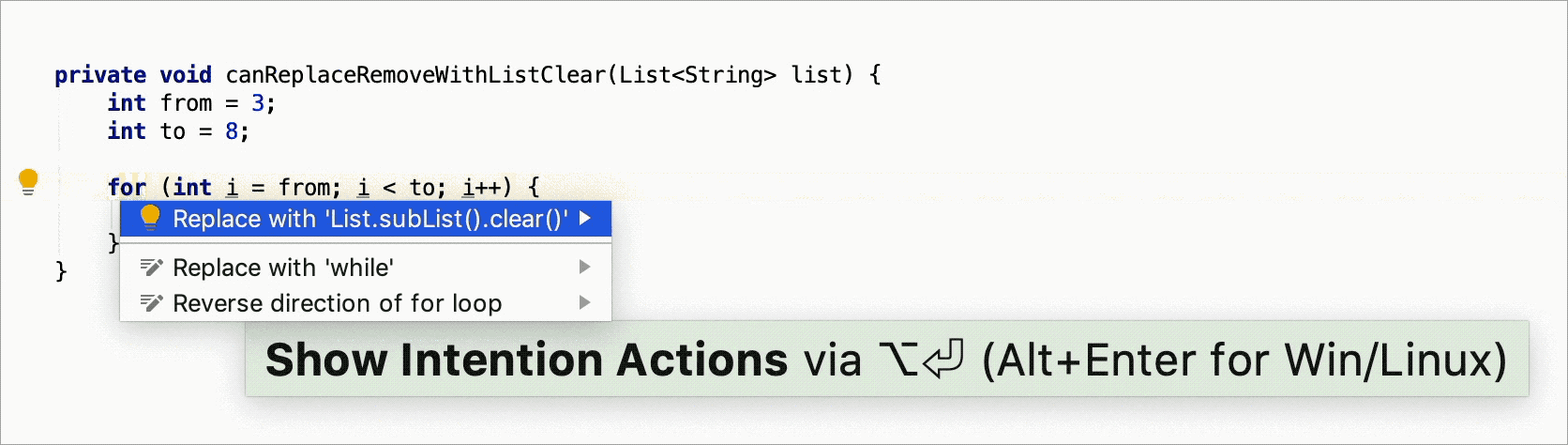The width and height of the screenshot is (1568, 445).
Task: Click the pencil icon next to Replace with 'while'
Action: (x=151, y=268)
